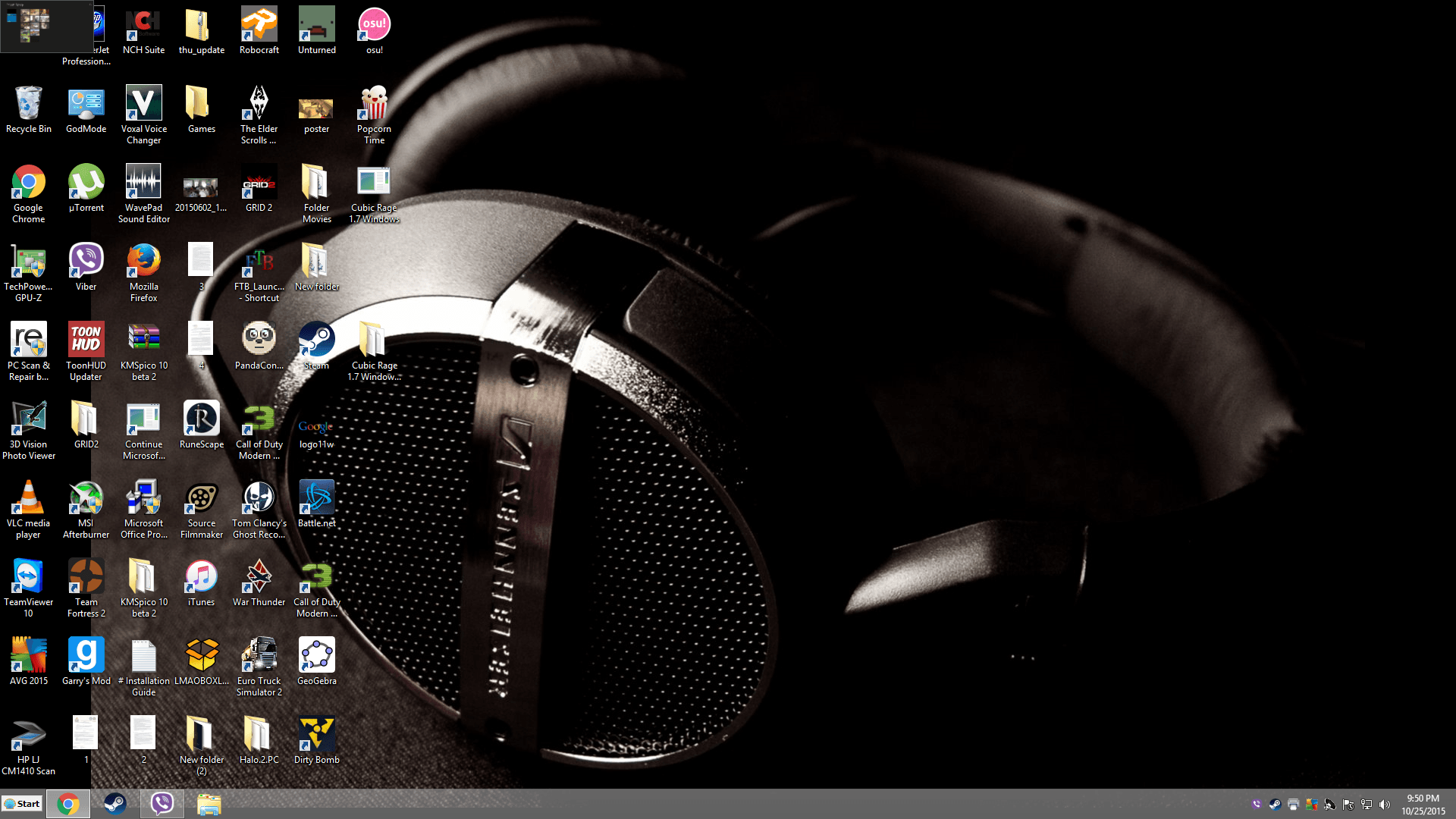Click the iTunes desktop icon
The height and width of the screenshot is (819, 1456).
[x=201, y=577]
